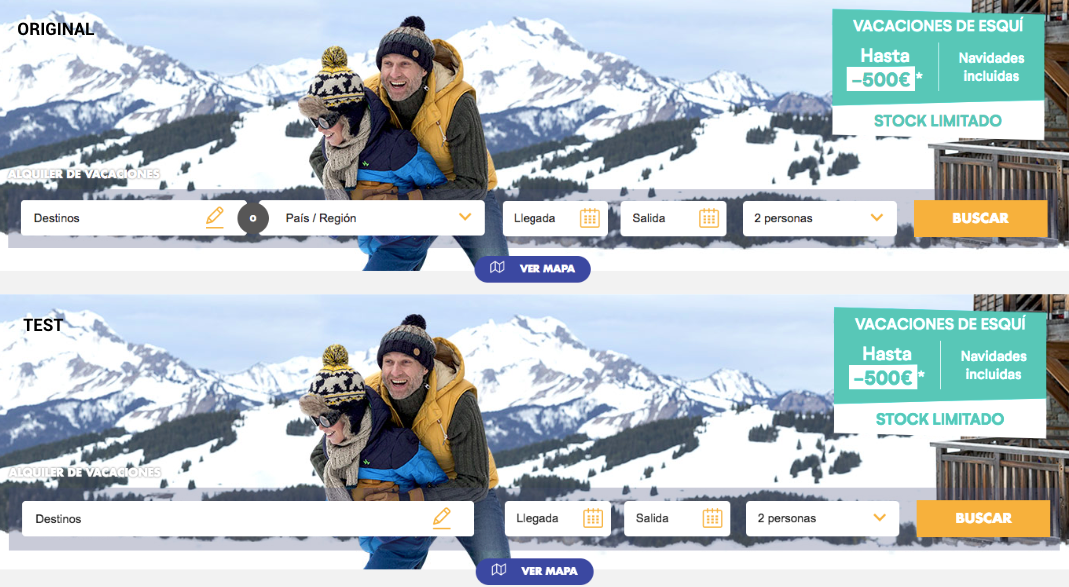This screenshot has height=587, width=1069.
Task: Click the map icon on the ORIGINAL Ver Mapa button
Action: [498, 268]
